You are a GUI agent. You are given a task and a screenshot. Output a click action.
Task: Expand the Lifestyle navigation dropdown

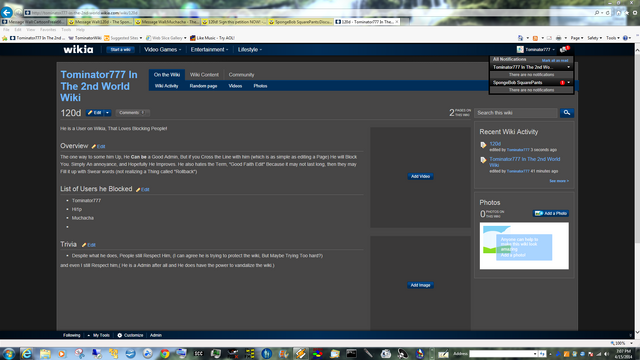point(250,49)
